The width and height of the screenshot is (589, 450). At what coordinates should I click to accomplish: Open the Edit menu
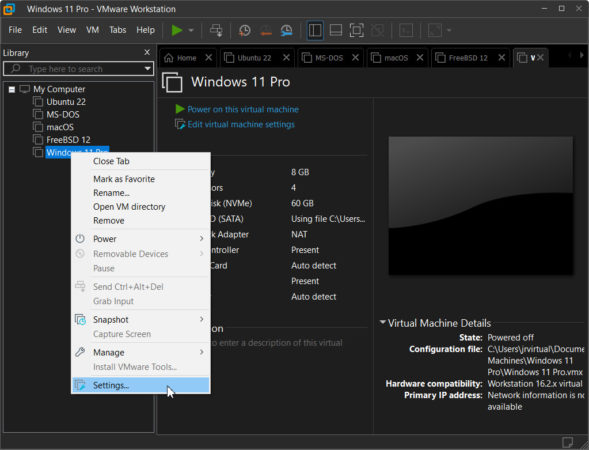(x=39, y=30)
